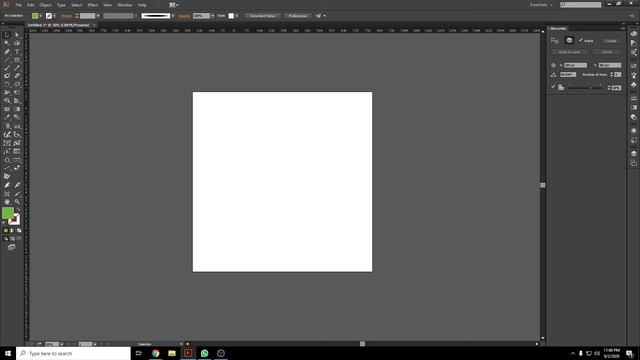Select the Pen tool
Viewport: 640px width, 360px height.
click(7, 51)
